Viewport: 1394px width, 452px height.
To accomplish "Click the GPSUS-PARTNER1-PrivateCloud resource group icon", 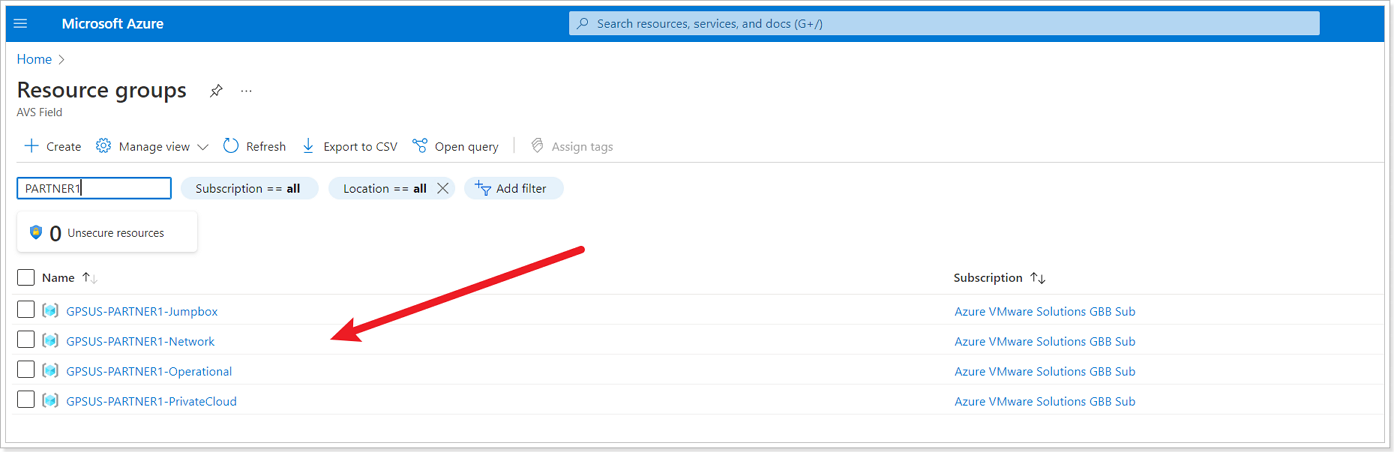I will tap(50, 401).
